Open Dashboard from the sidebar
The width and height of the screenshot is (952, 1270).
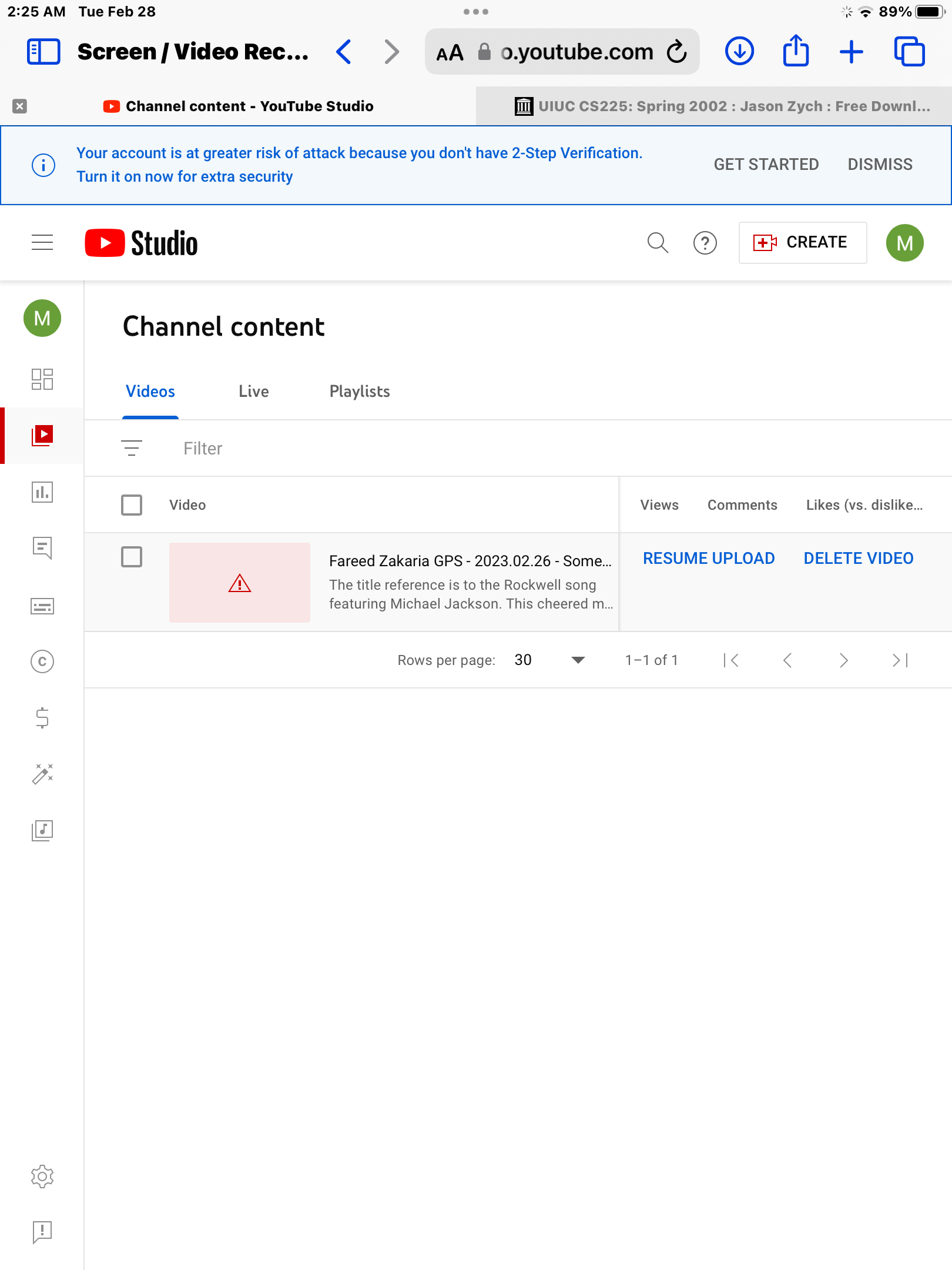pos(42,379)
